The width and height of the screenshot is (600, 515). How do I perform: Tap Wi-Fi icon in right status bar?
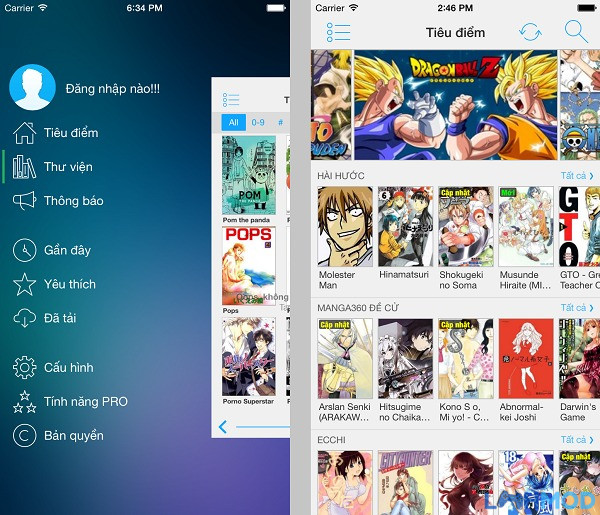click(354, 7)
